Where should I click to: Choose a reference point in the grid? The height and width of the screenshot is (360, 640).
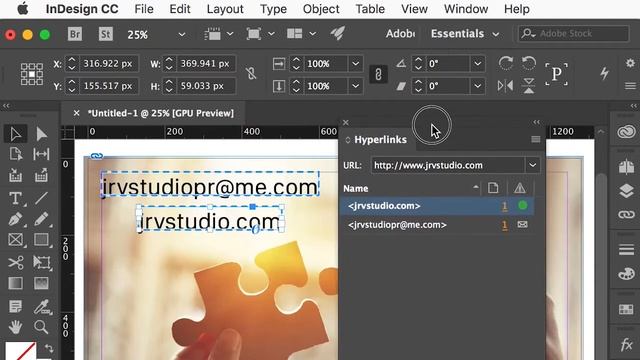[32, 74]
